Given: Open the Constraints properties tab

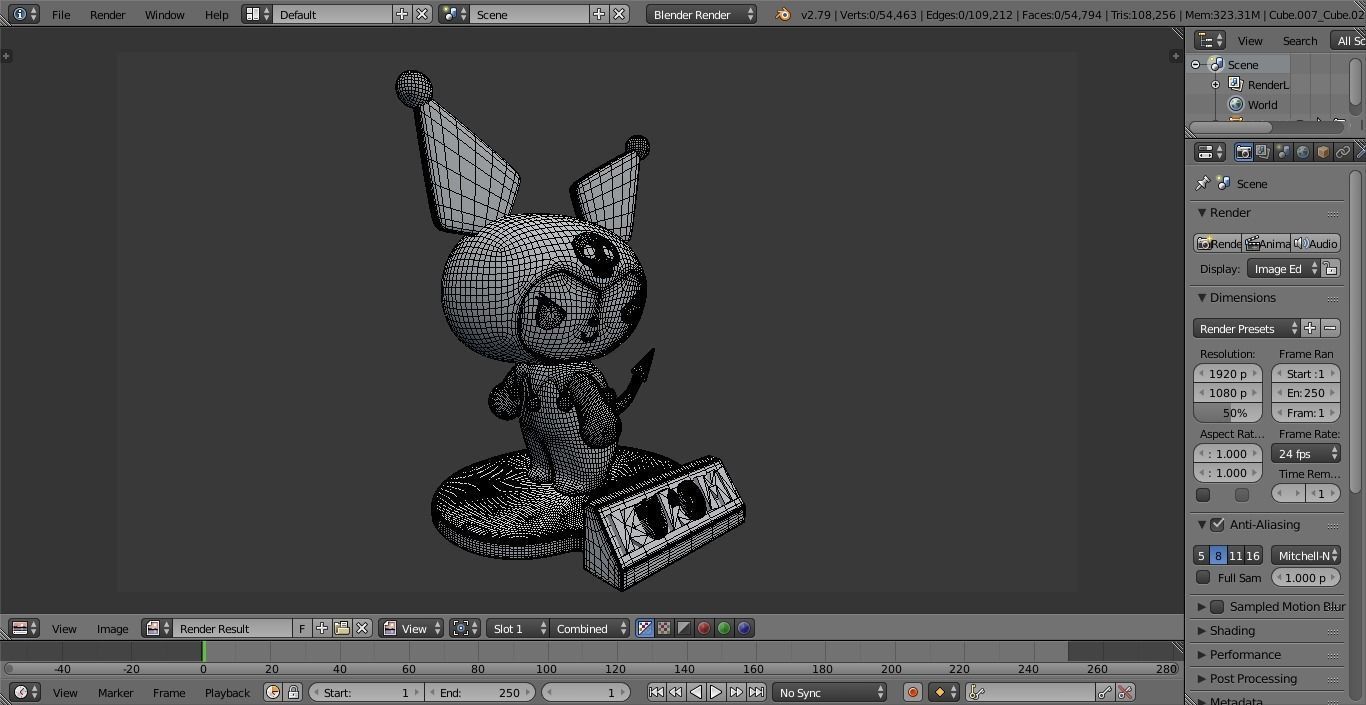Looking at the screenshot, I should [x=1343, y=152].
